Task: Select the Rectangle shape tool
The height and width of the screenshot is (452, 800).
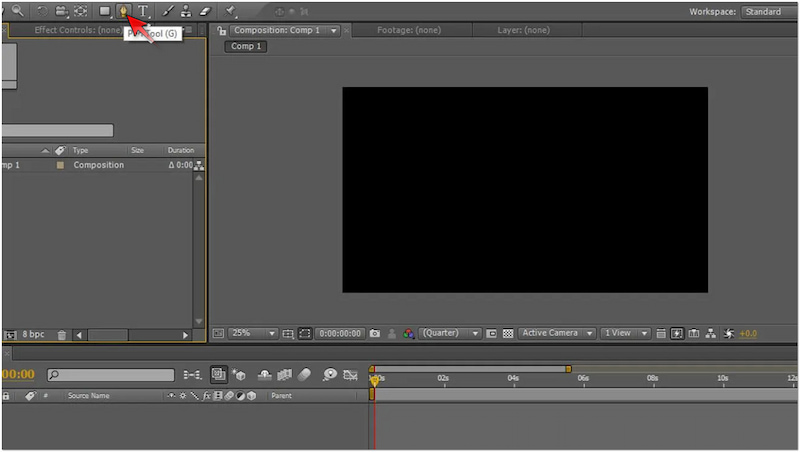Action: point(105,11)
